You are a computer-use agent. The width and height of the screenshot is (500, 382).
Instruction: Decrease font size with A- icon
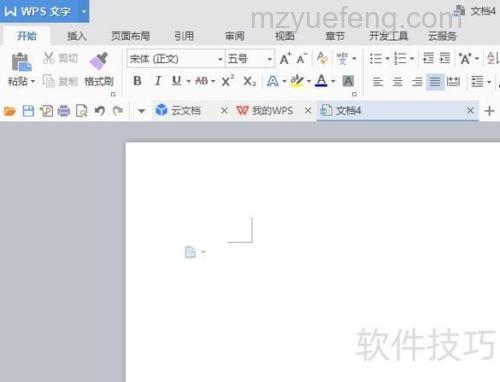coord(302,59)
